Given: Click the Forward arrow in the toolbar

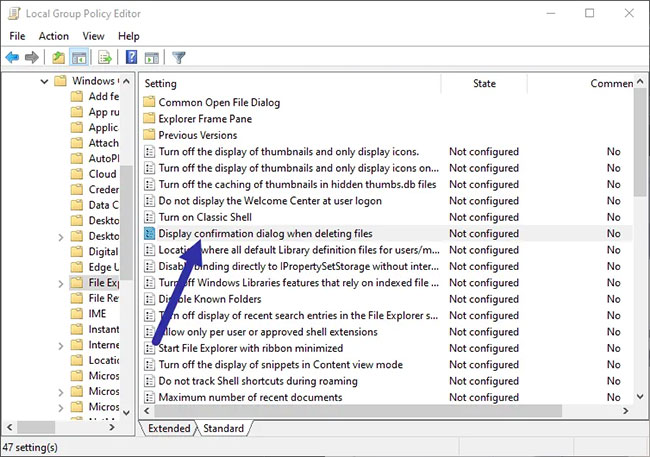Looking at the screenshot, I should 32,57.
